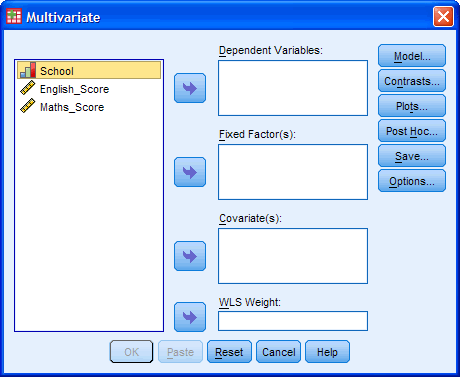The image size is (460, 377).
Task: Click inside the Dependent Variables box
Action: [293, 88]
